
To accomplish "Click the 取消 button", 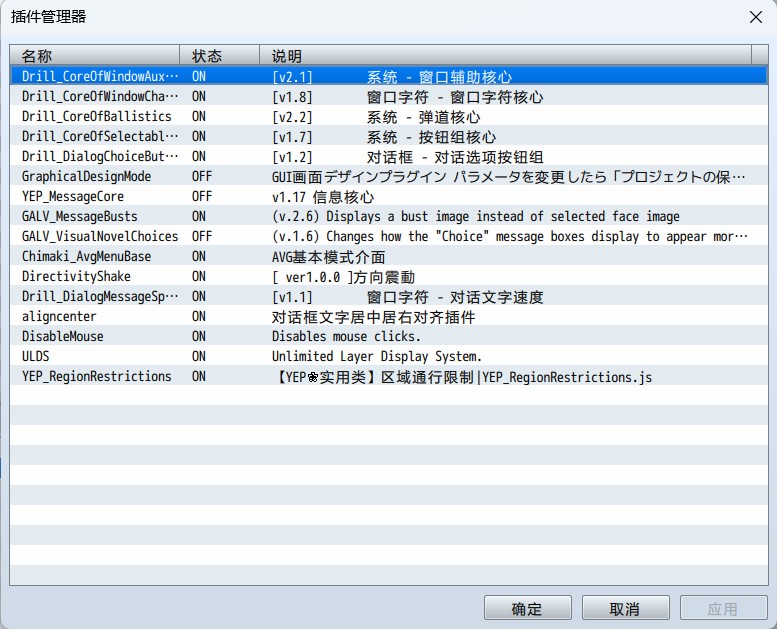I will coord(625,608).
